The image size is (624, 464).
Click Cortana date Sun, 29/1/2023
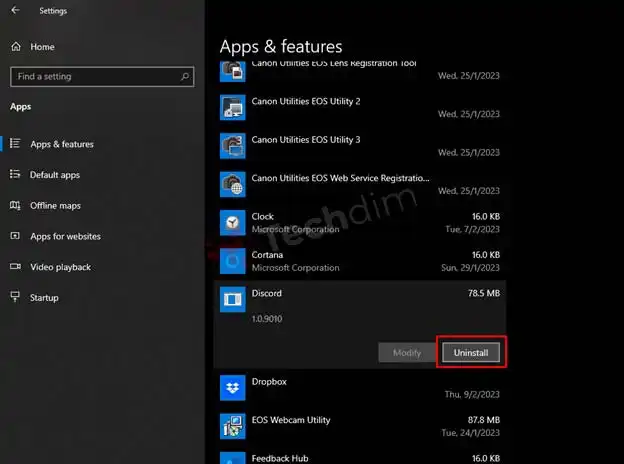point(470,268)
